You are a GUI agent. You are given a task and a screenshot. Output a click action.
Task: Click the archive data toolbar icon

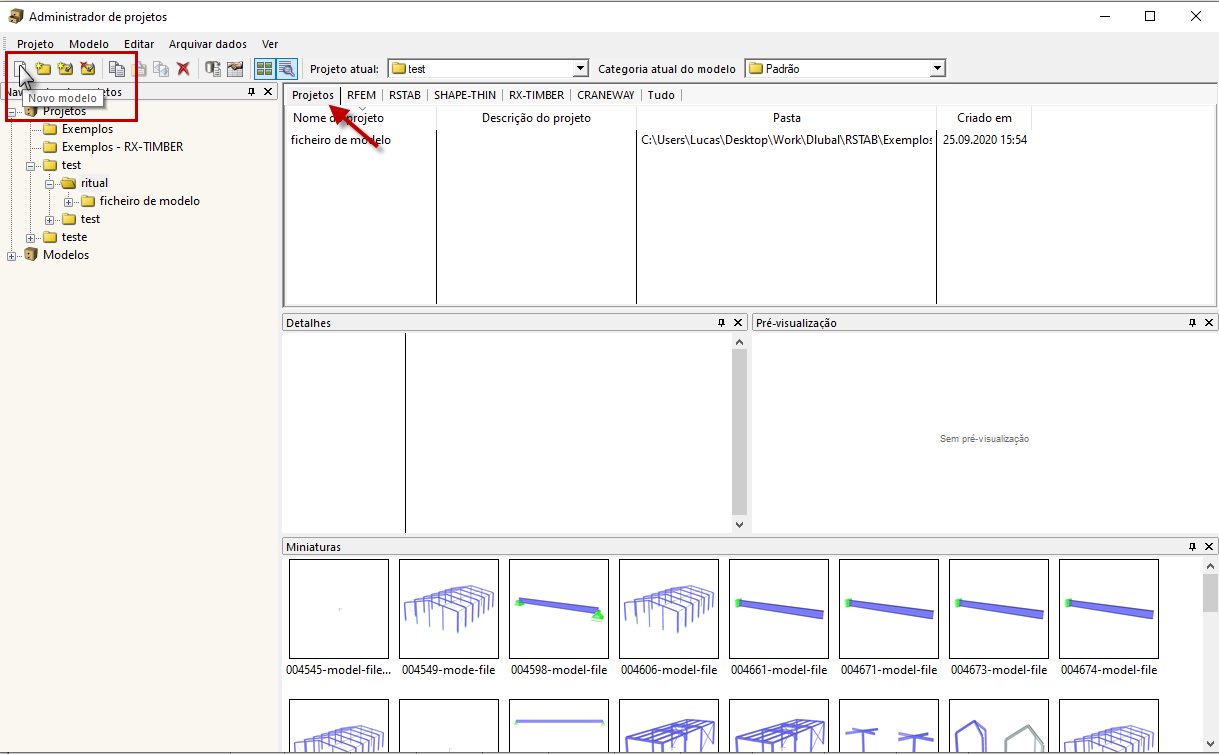click(212, 69)
